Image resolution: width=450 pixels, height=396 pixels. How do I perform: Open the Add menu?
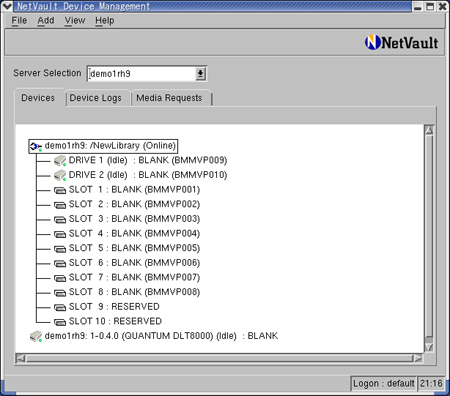point(46,21)
